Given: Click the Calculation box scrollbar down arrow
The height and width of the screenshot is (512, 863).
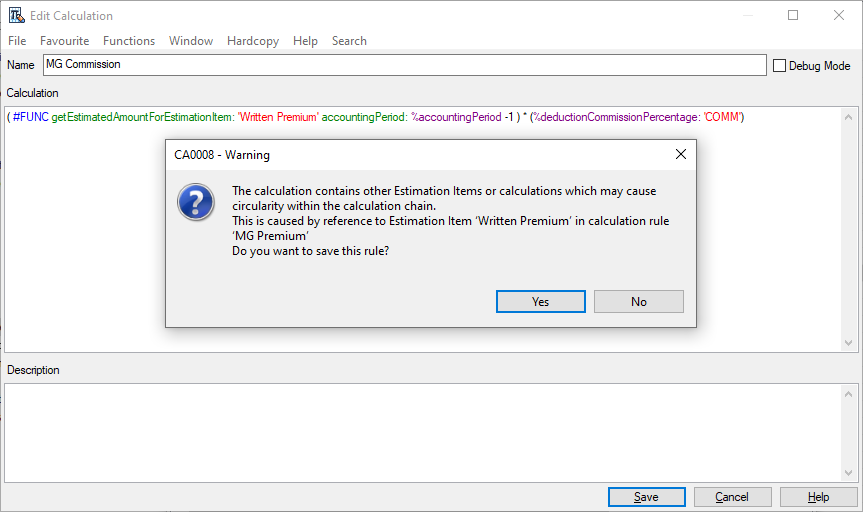Looking at the screenshot, I should click(849, 342).
